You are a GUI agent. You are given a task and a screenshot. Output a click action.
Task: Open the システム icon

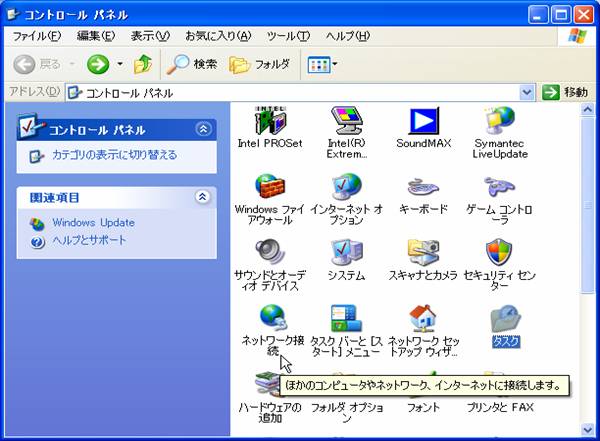[347, 252]
